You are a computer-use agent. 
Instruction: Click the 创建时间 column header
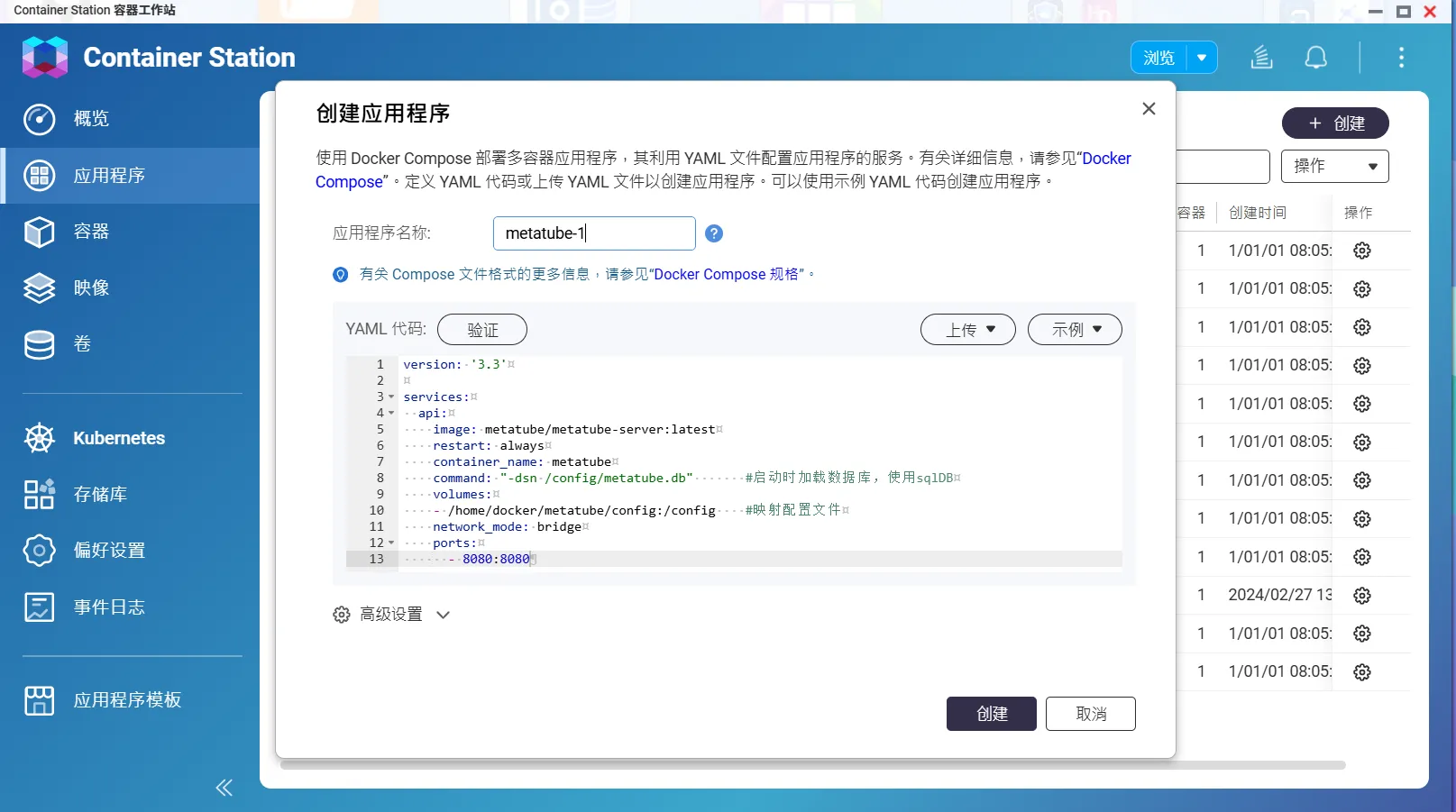[1258, 213]
